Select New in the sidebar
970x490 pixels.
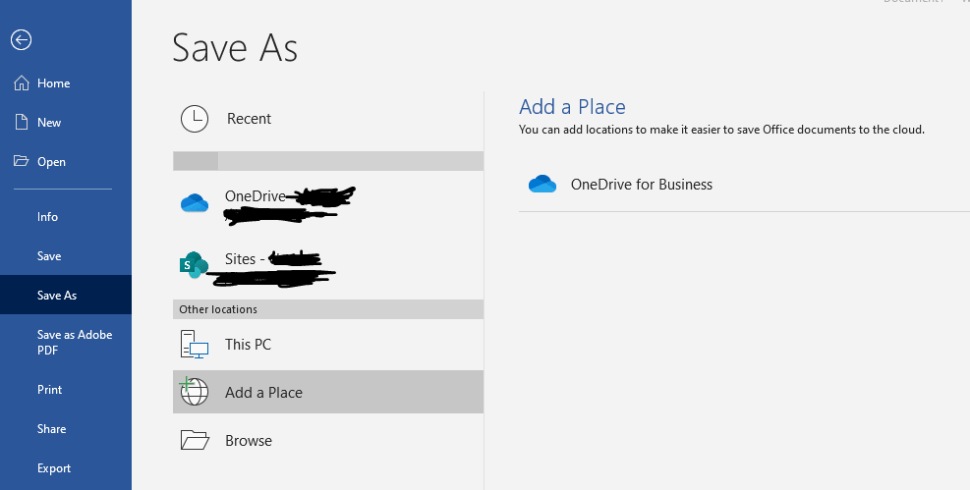(x=66, y=122)
